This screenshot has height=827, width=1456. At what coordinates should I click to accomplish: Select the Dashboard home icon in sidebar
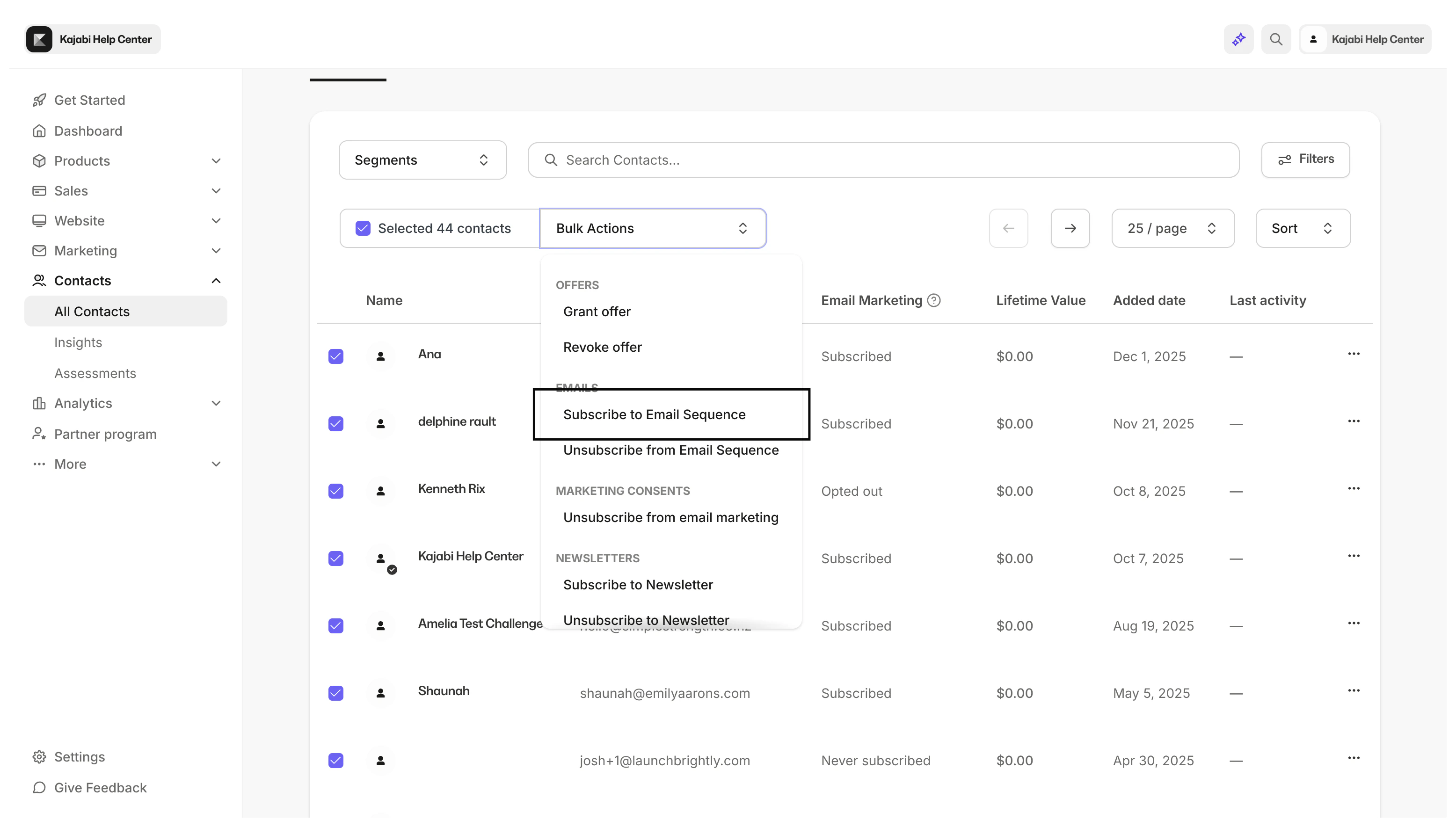tap(39, 131)
